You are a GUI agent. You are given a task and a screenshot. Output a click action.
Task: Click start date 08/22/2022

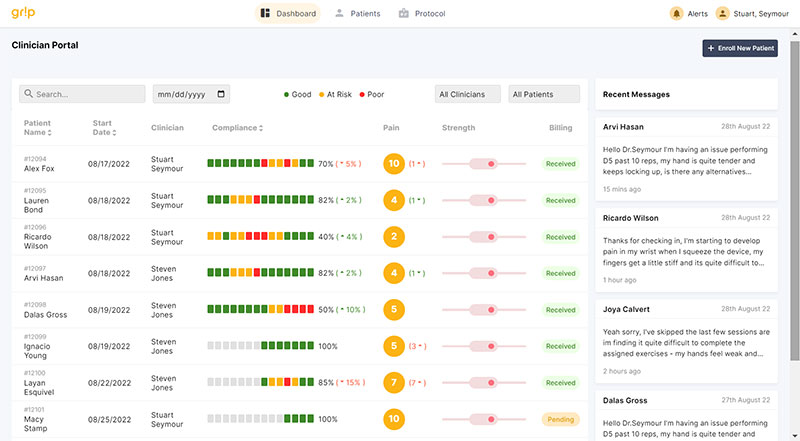coord(109,383)
